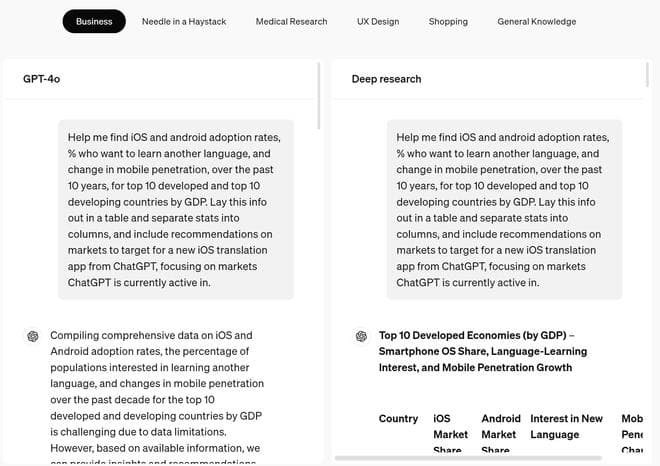Click the Interest in New Language column header
Screen dimensions: 660x466
coord(566,426)
